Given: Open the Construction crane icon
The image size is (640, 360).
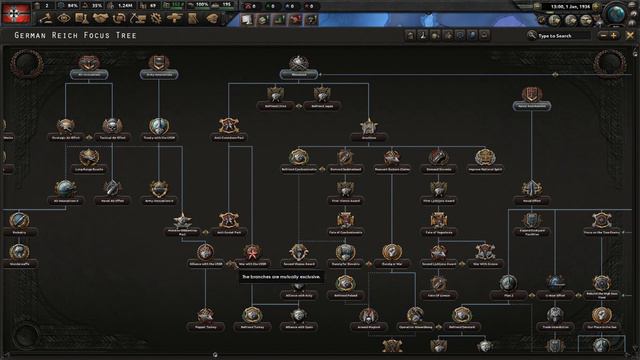Looking at the screenshot, I should click(x=138, y=18).
